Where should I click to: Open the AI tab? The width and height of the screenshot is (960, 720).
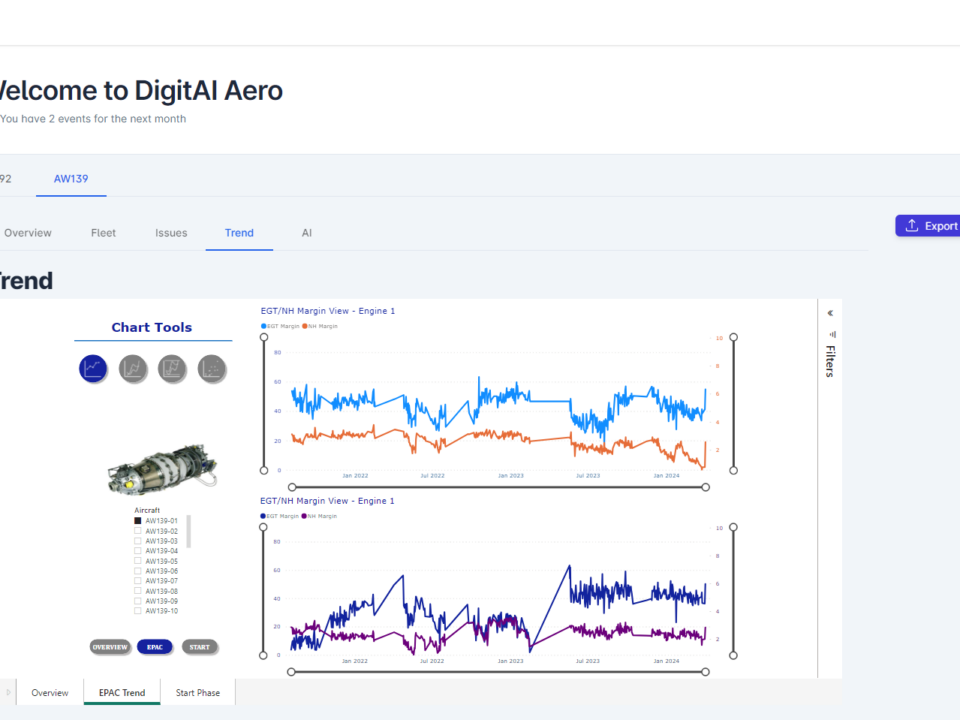click(x=307, y=233)
